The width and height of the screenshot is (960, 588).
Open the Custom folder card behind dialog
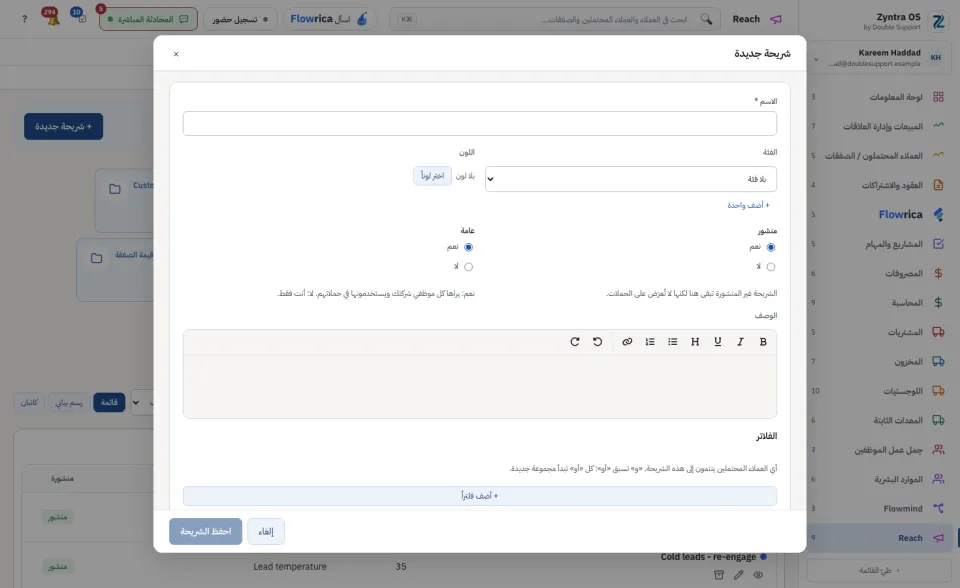tap(124, 200)
